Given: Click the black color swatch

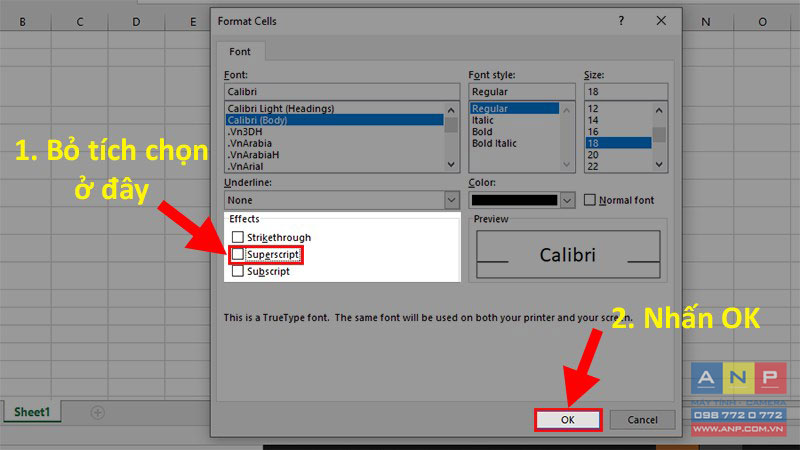Looking at the screenshot, I should (x=514, y=200).
